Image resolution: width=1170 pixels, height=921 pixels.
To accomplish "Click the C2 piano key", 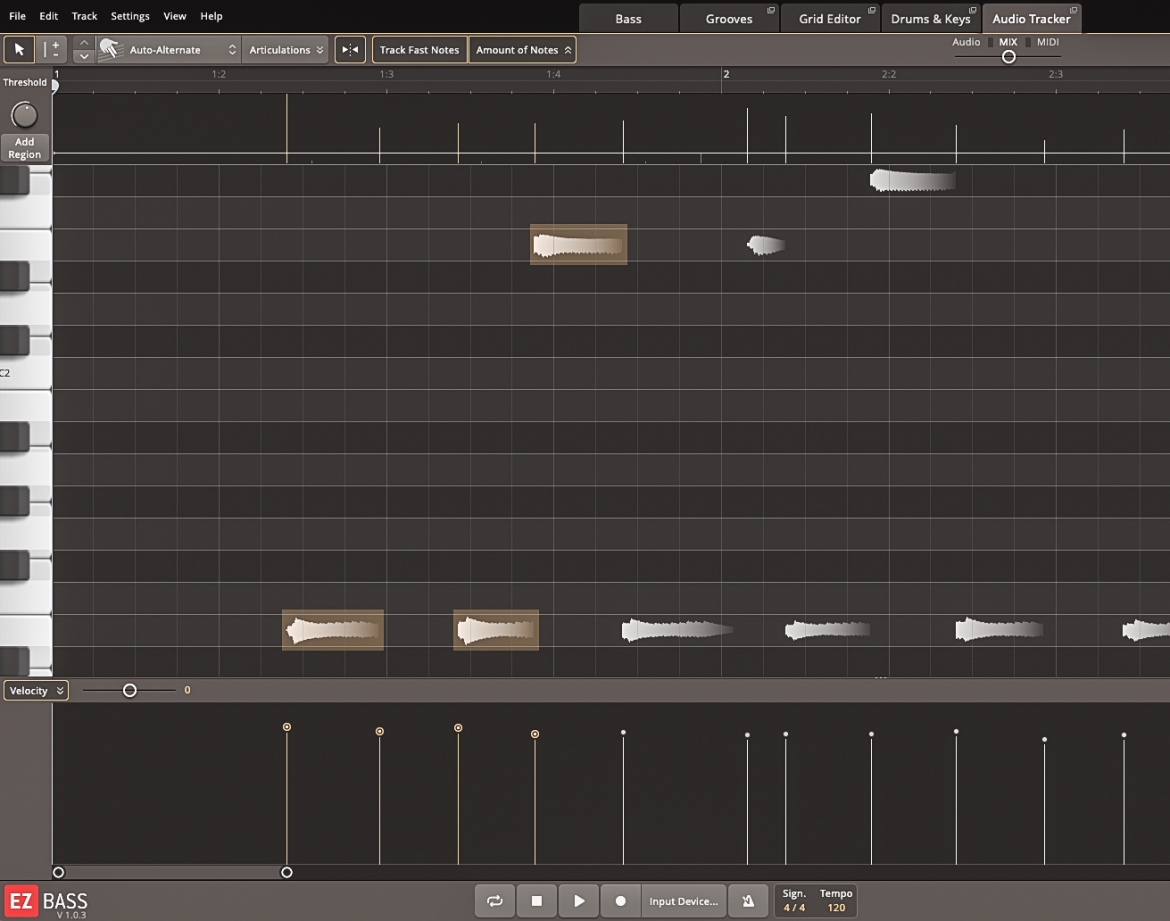I will [x=25, y=373].
